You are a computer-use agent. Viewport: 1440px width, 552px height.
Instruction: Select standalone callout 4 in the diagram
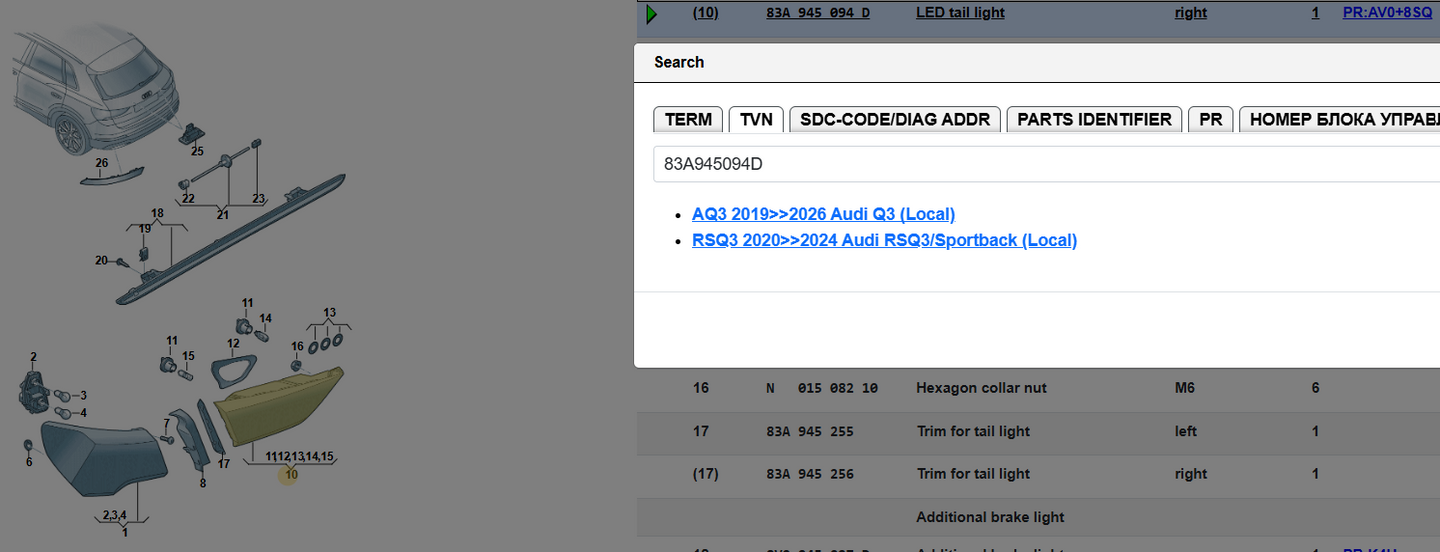pyautogui.click(x=83, y=413)
